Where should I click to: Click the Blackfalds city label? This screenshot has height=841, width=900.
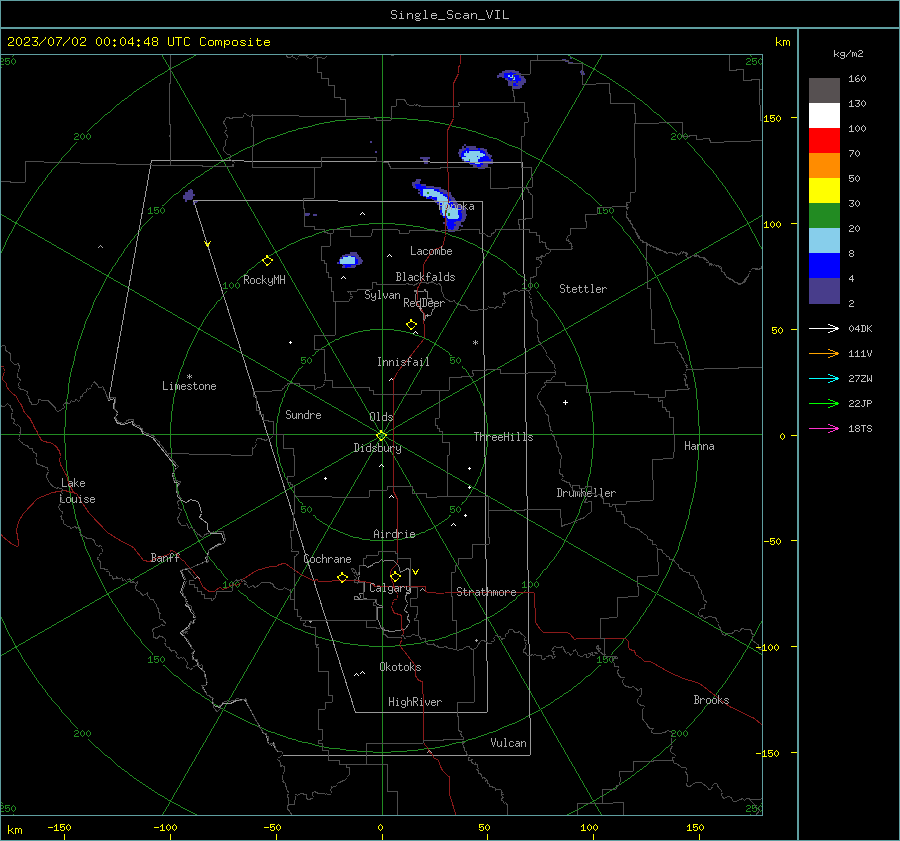[425, 277]
